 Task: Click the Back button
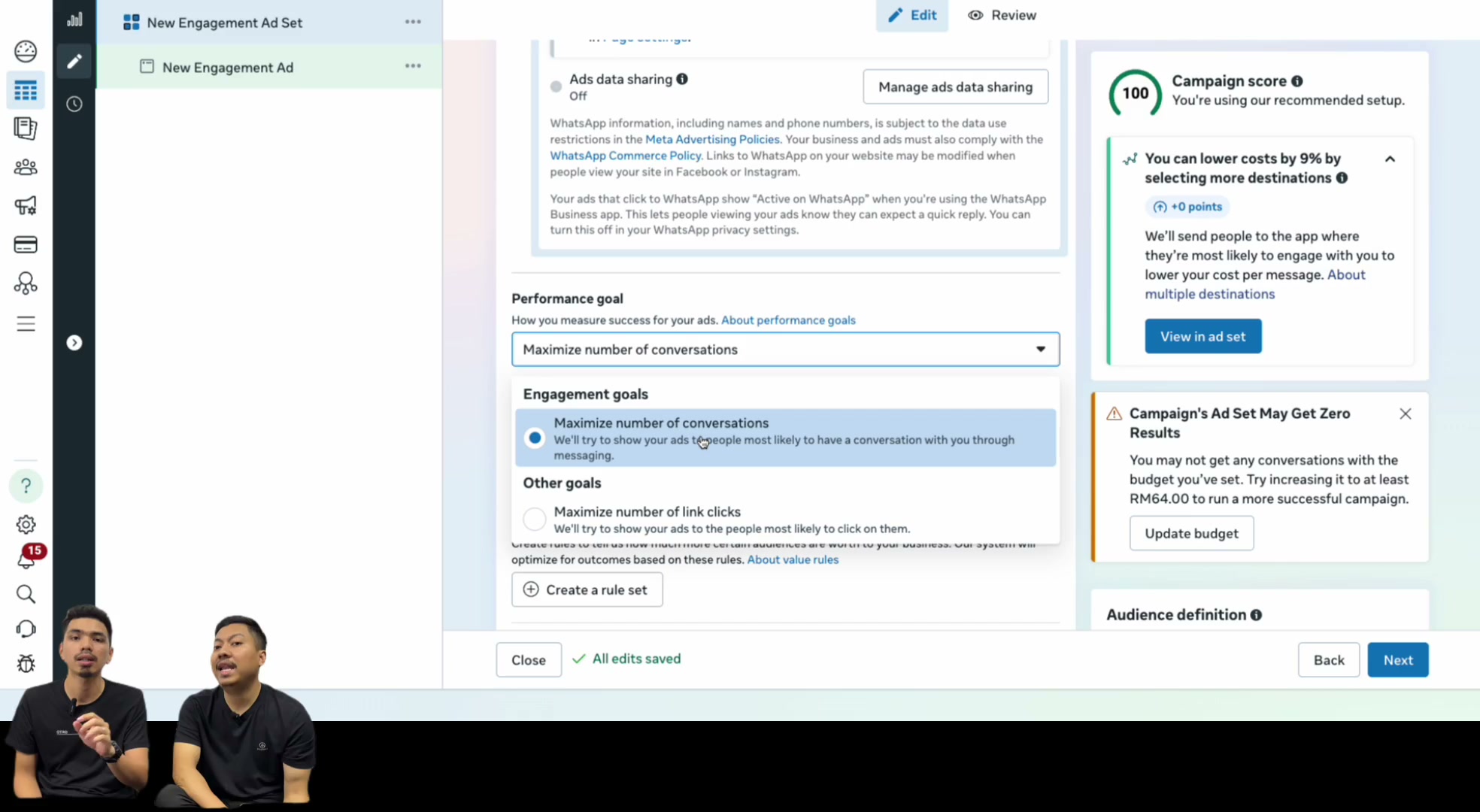click(x=1328, y=659)
